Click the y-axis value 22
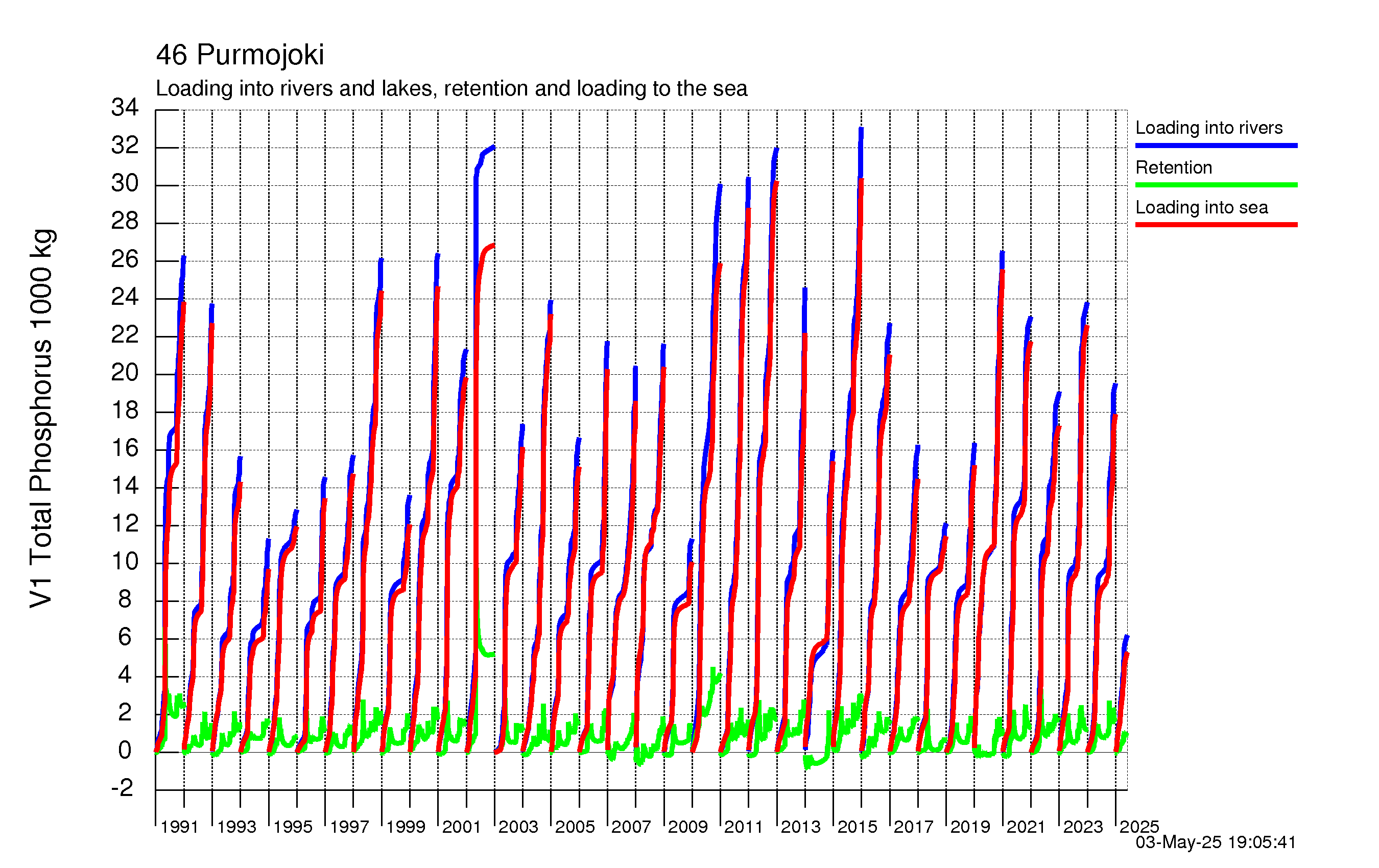This screenshot has width=1379, height=868. (x=125, y=335)
